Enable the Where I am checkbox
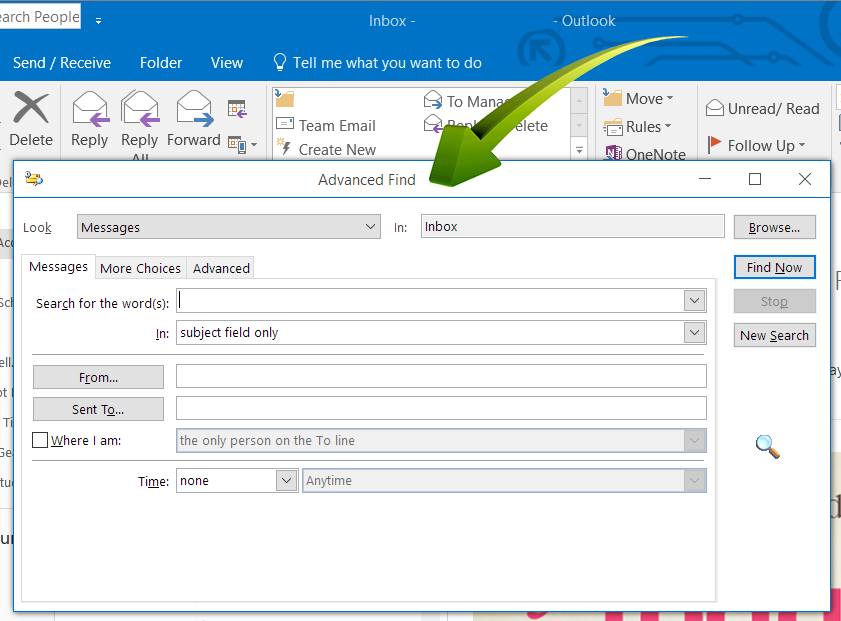 (x=40, y=440)
